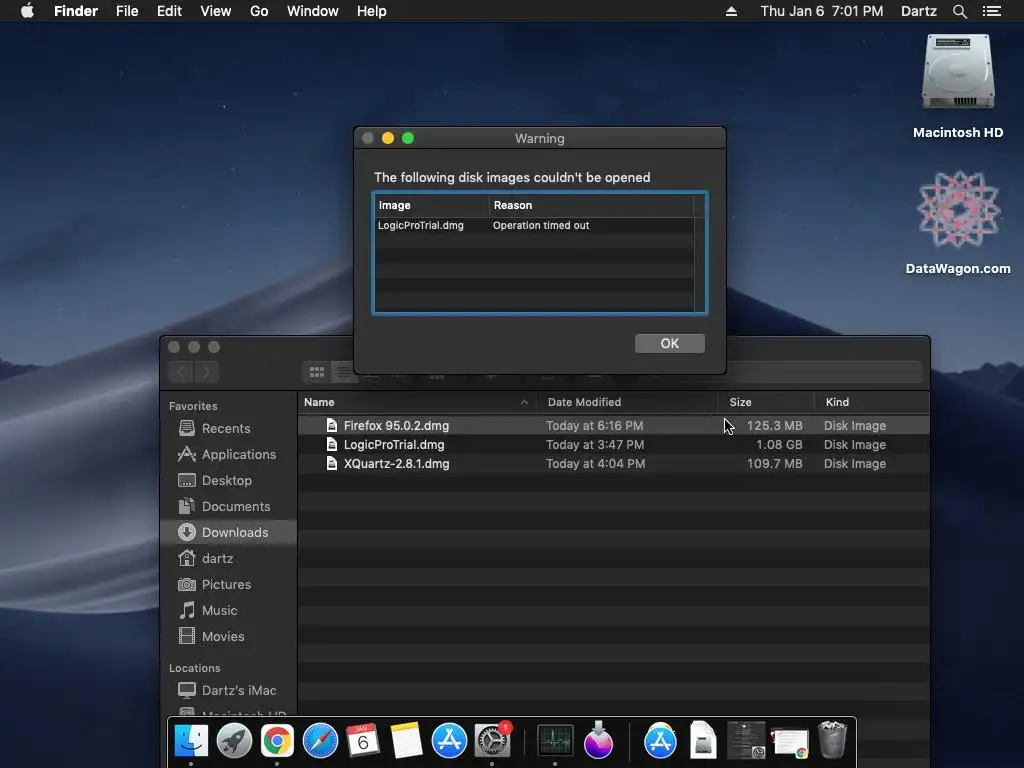1024x768 pixels.
Task: Switch Finder to list view
Action: (x=344, y=372)
